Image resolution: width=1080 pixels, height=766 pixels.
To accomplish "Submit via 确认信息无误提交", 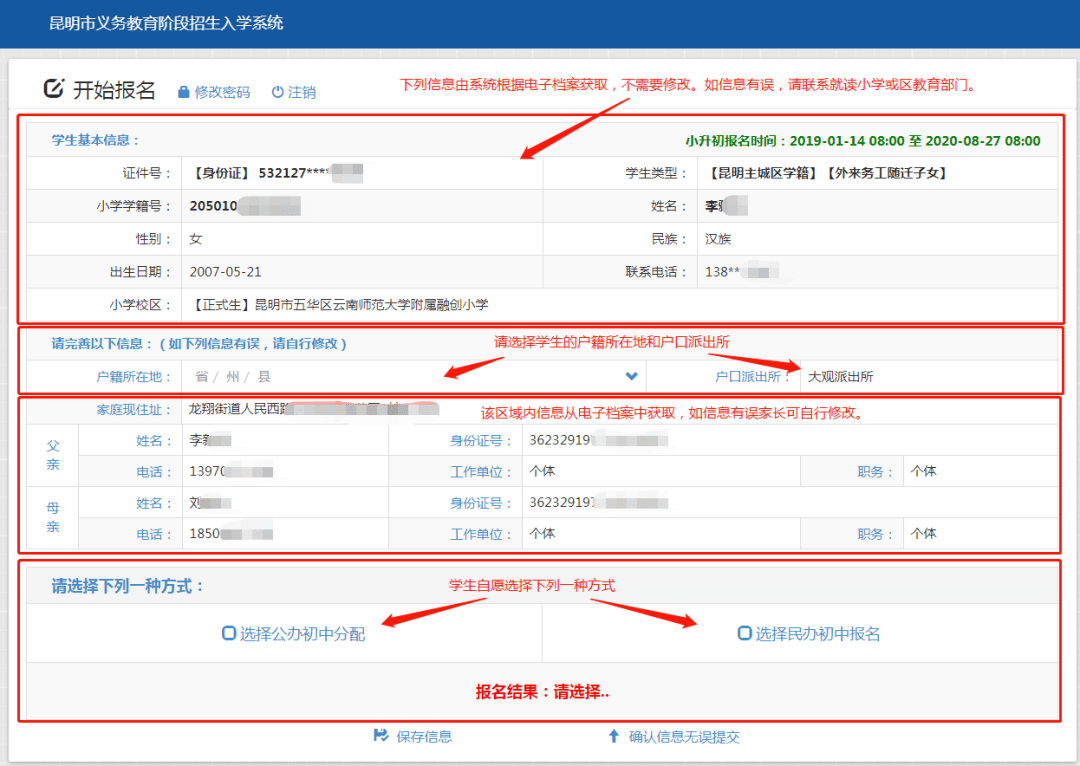I will [x=684, y=736].
